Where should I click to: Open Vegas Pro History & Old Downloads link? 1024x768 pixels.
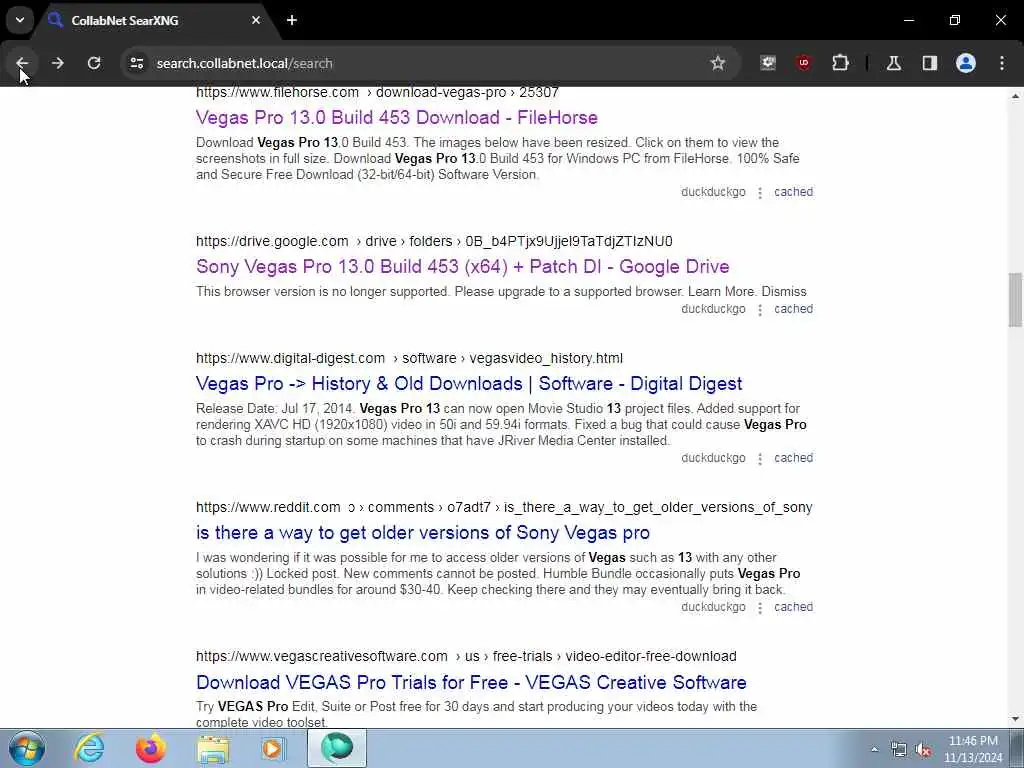click(x=469, y=383)
